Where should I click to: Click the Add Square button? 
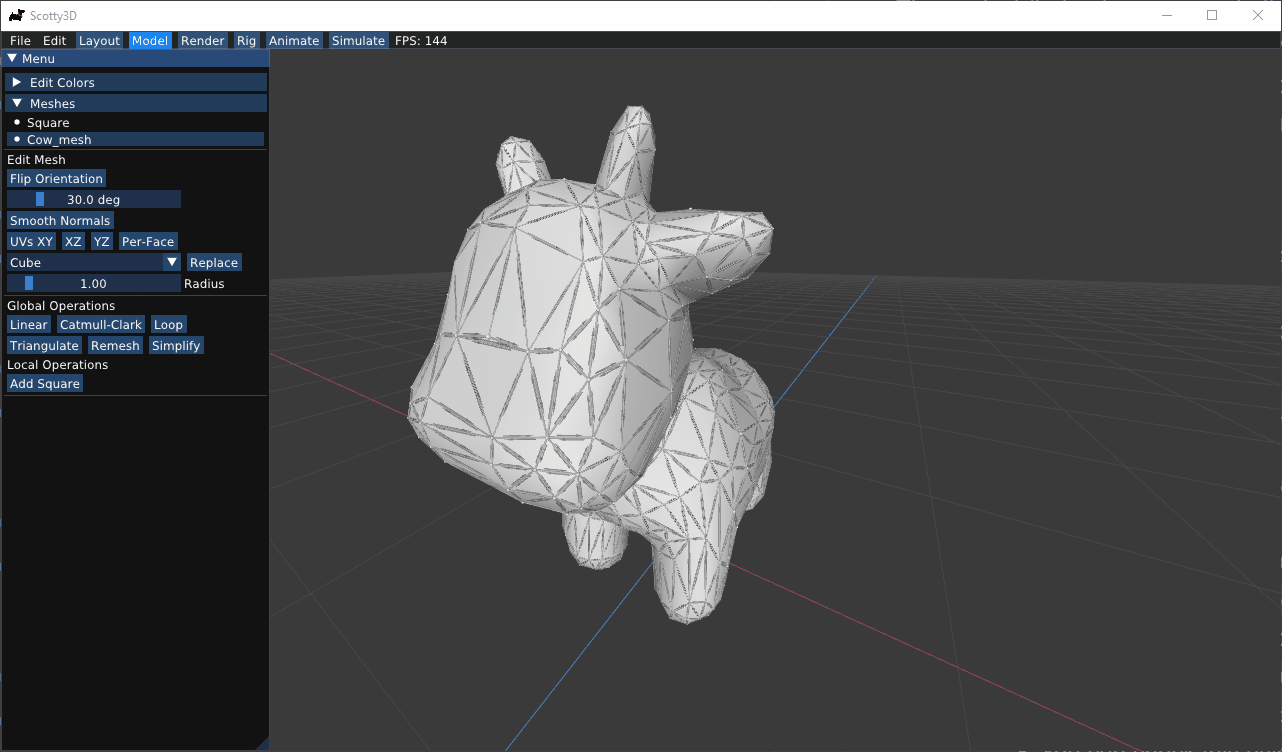(45, 384)
